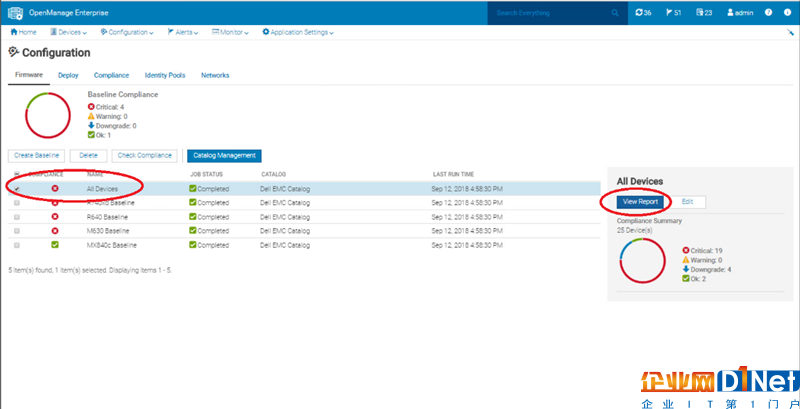Open the Application Settings dropdown menu
The height and width of the screenshot is (409, 800).
[298, 32]
